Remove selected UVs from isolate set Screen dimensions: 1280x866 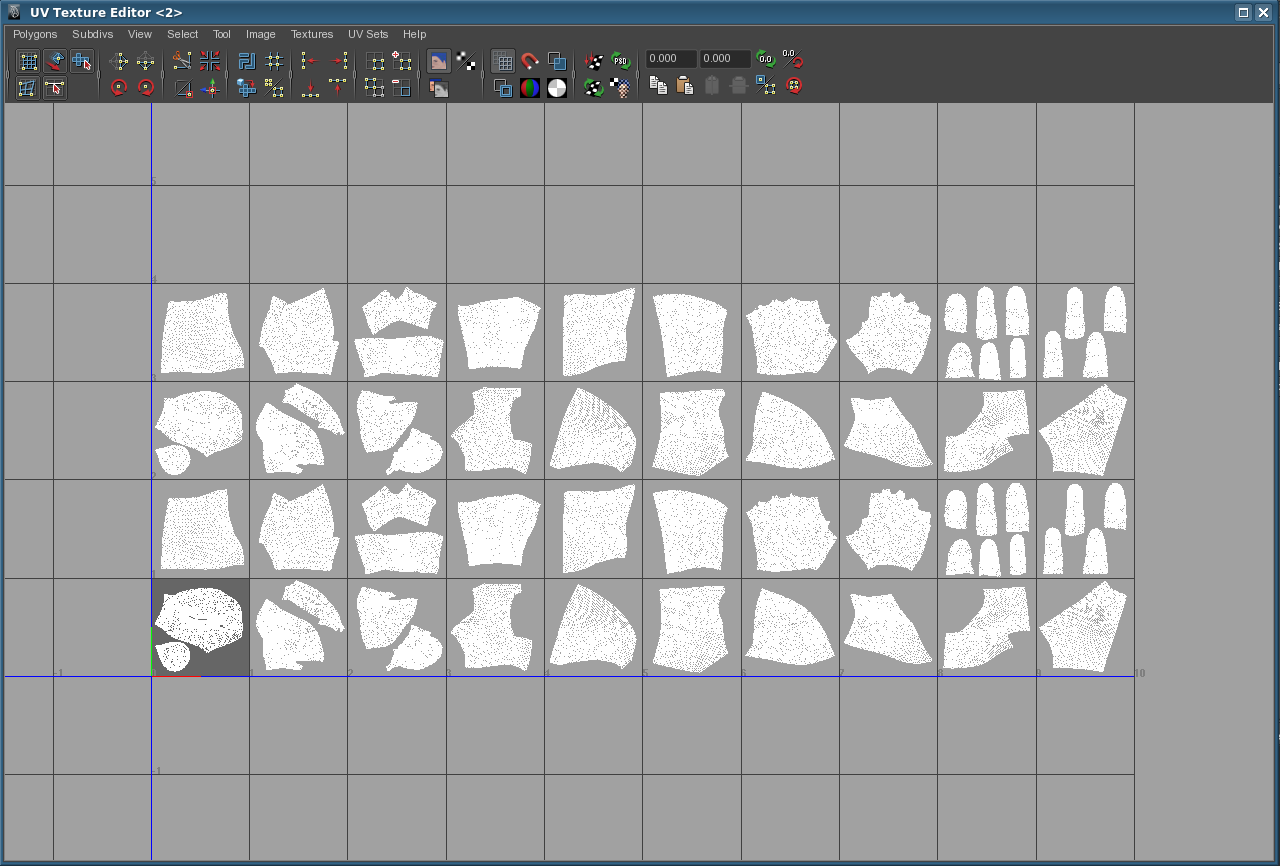coord(401,87)
